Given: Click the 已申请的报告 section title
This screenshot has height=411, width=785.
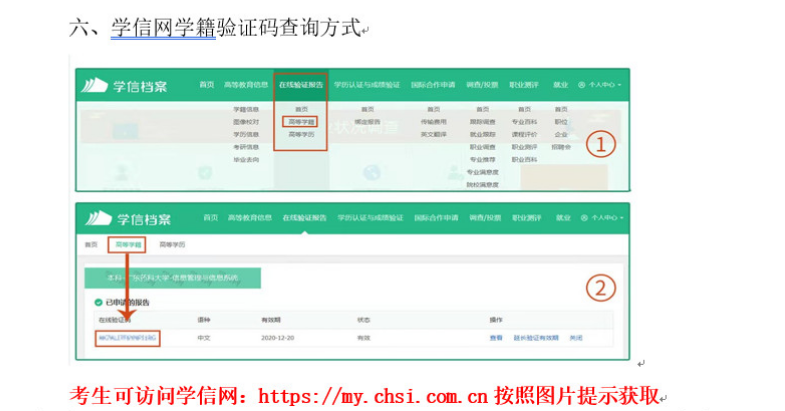Looking at the screenshot, I should point(127,302).
